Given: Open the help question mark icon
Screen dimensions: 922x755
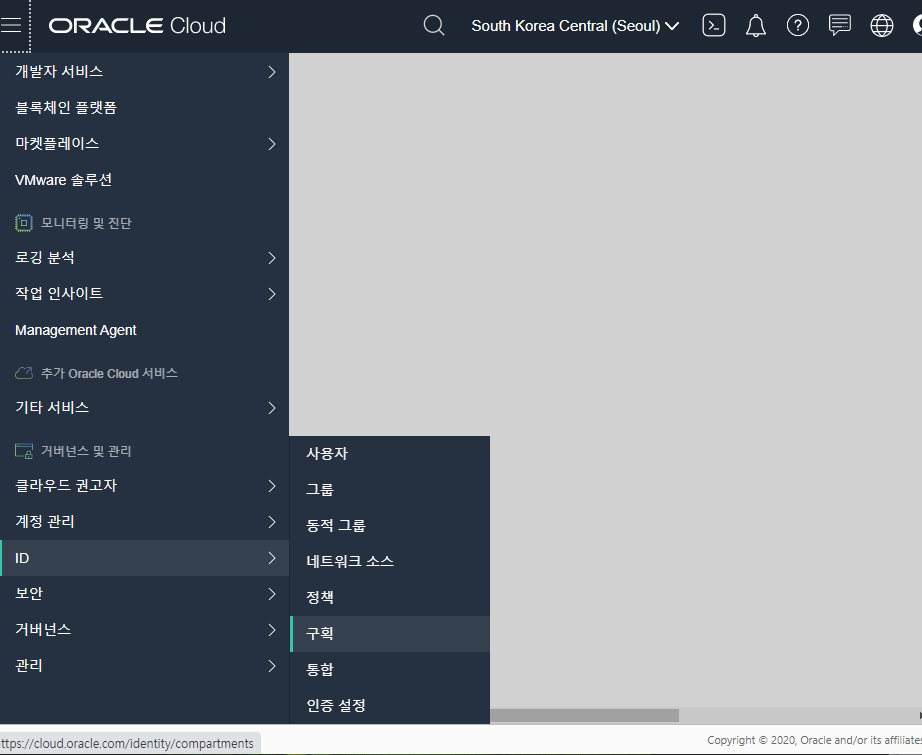Looking at the screenshot, I should (x=797, y=26).
